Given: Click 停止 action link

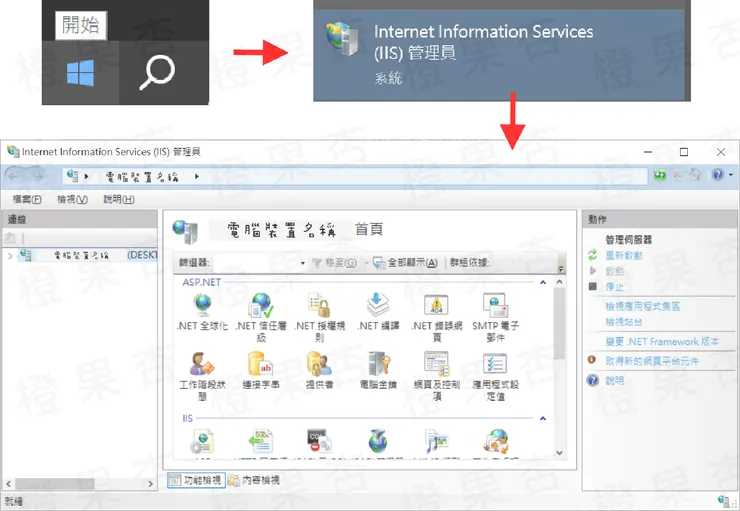Looking at the screenshot, I should 614,286.
